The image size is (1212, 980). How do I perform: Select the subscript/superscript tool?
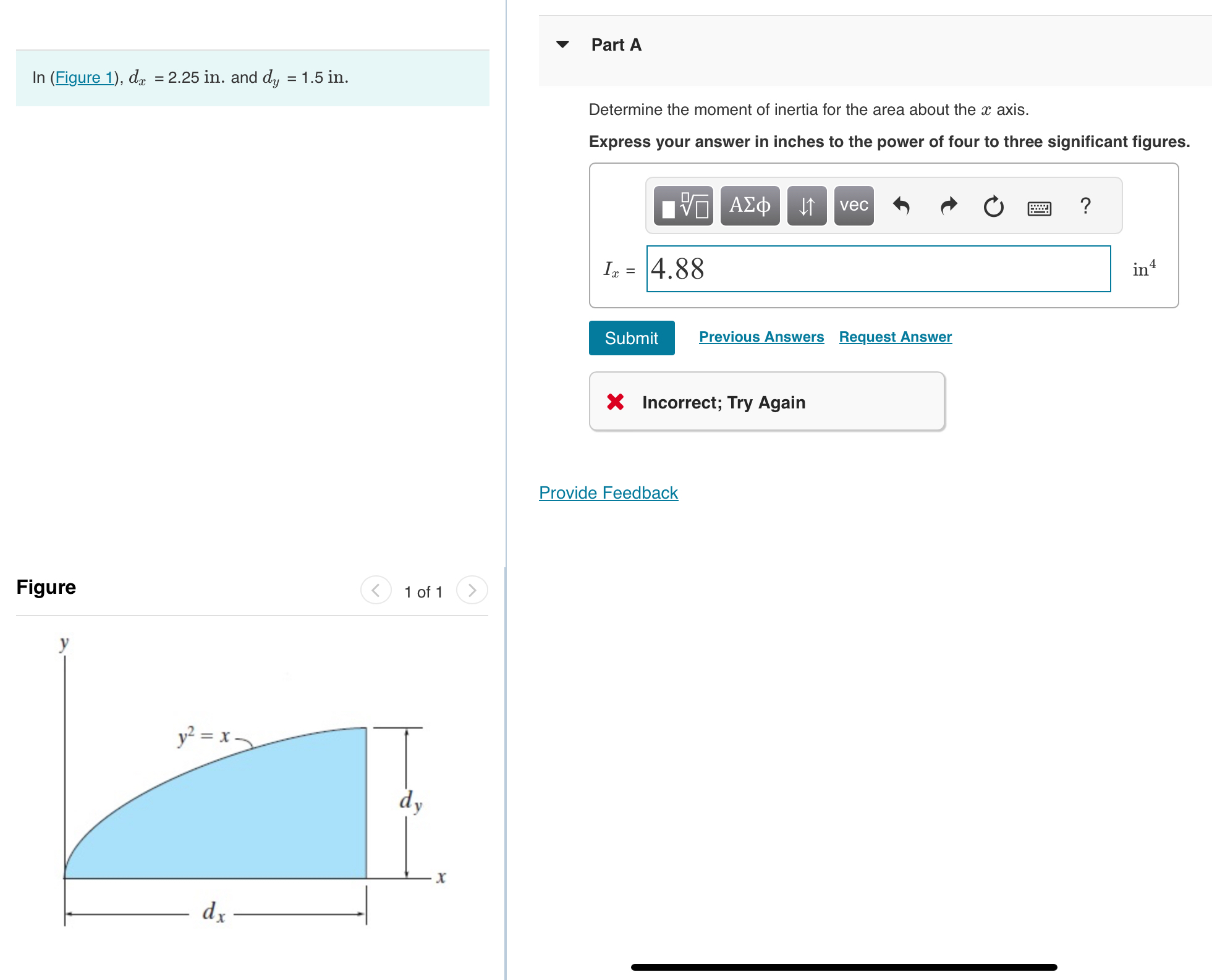point(807,206)
